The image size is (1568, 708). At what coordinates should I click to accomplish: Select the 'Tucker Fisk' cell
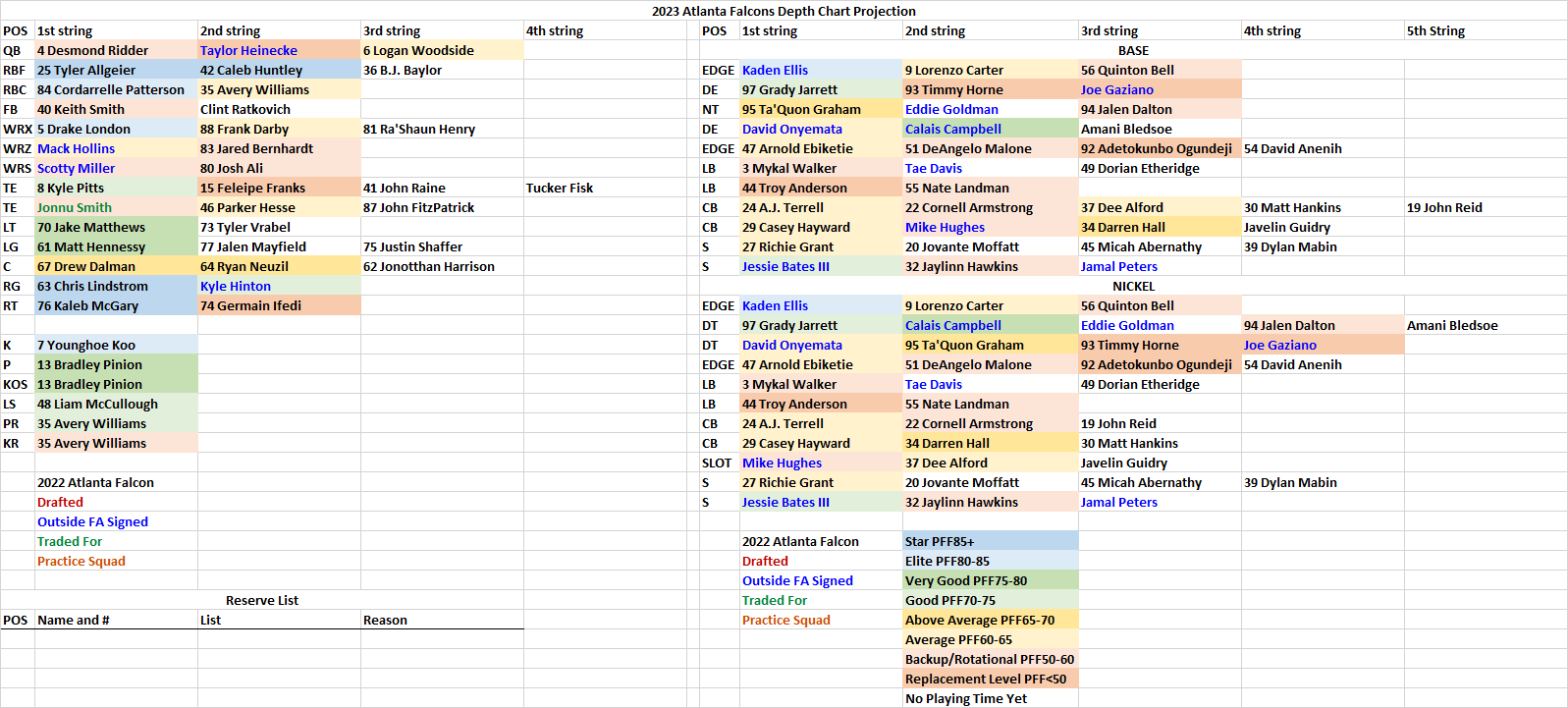(605, 188)
